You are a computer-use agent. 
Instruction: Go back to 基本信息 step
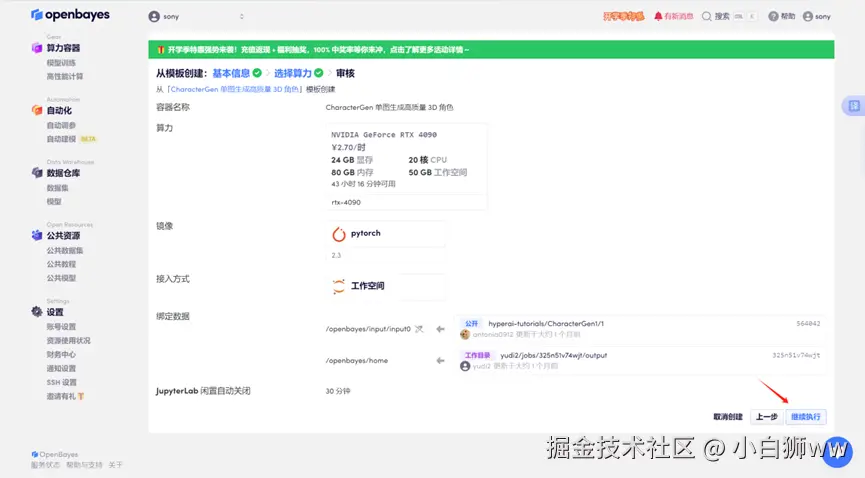[231, 73]
